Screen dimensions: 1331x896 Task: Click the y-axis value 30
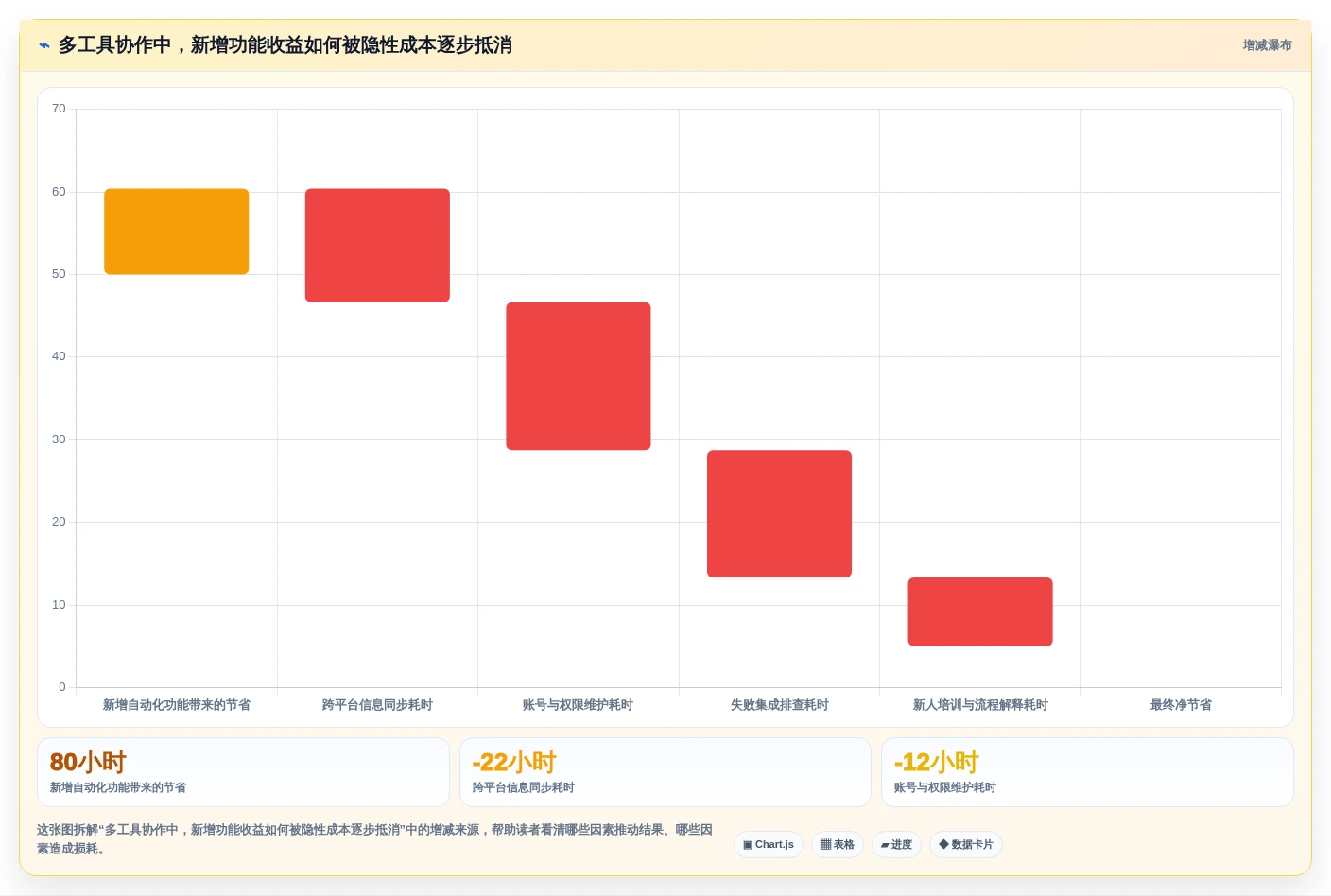[x=59, y=439]
